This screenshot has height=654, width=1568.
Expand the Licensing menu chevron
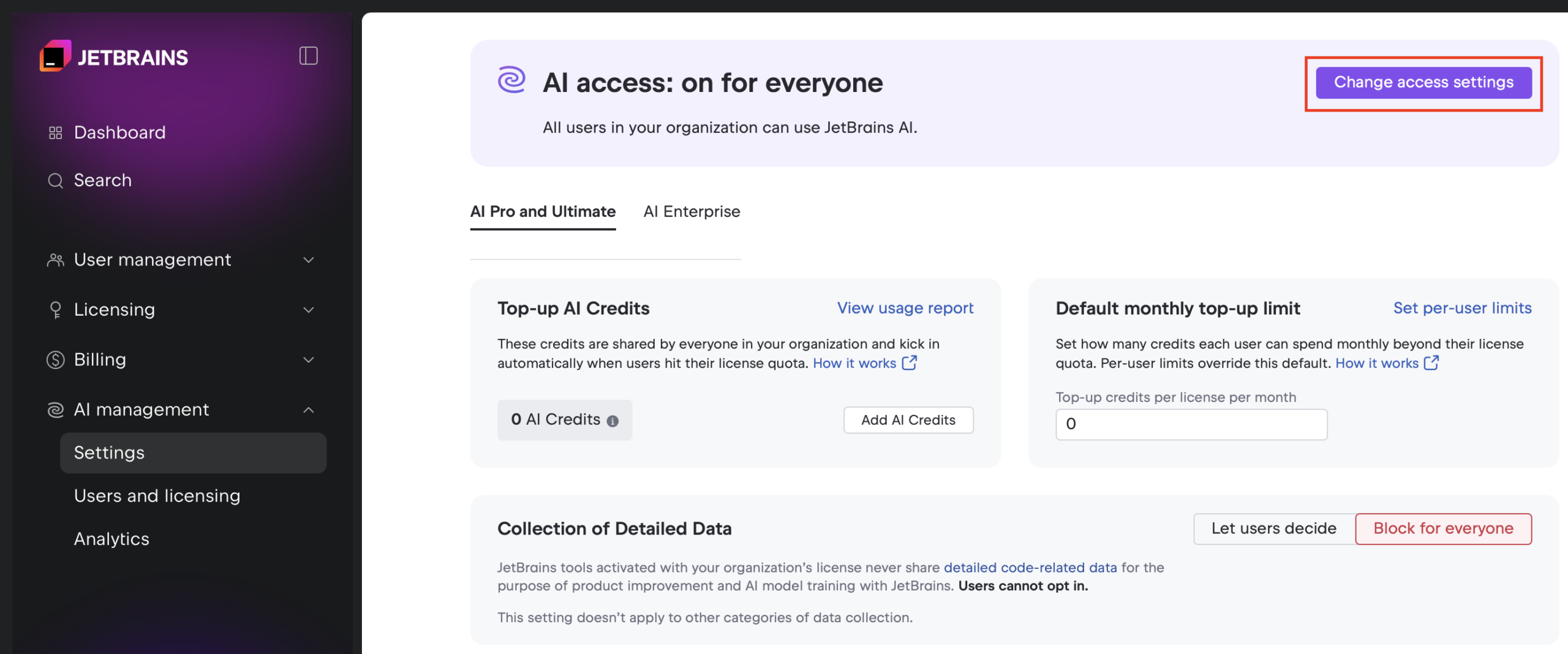(308, 310)
